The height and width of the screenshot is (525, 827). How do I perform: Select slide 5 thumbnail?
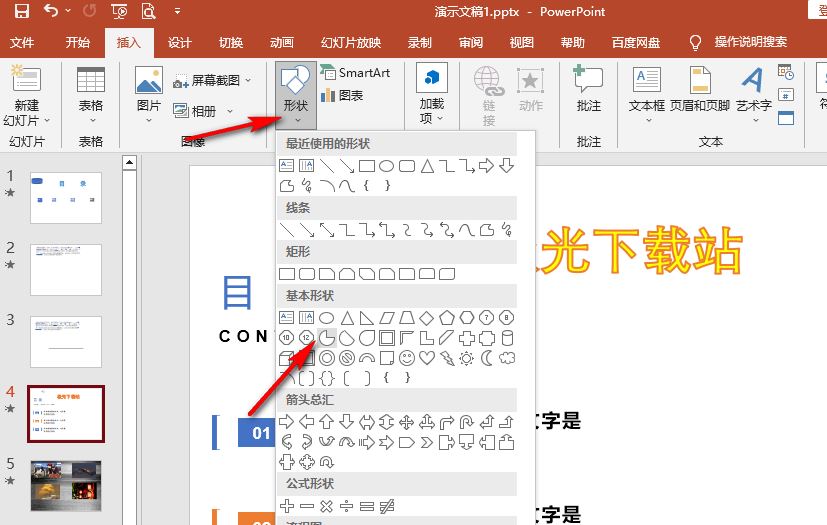[65, 483]
